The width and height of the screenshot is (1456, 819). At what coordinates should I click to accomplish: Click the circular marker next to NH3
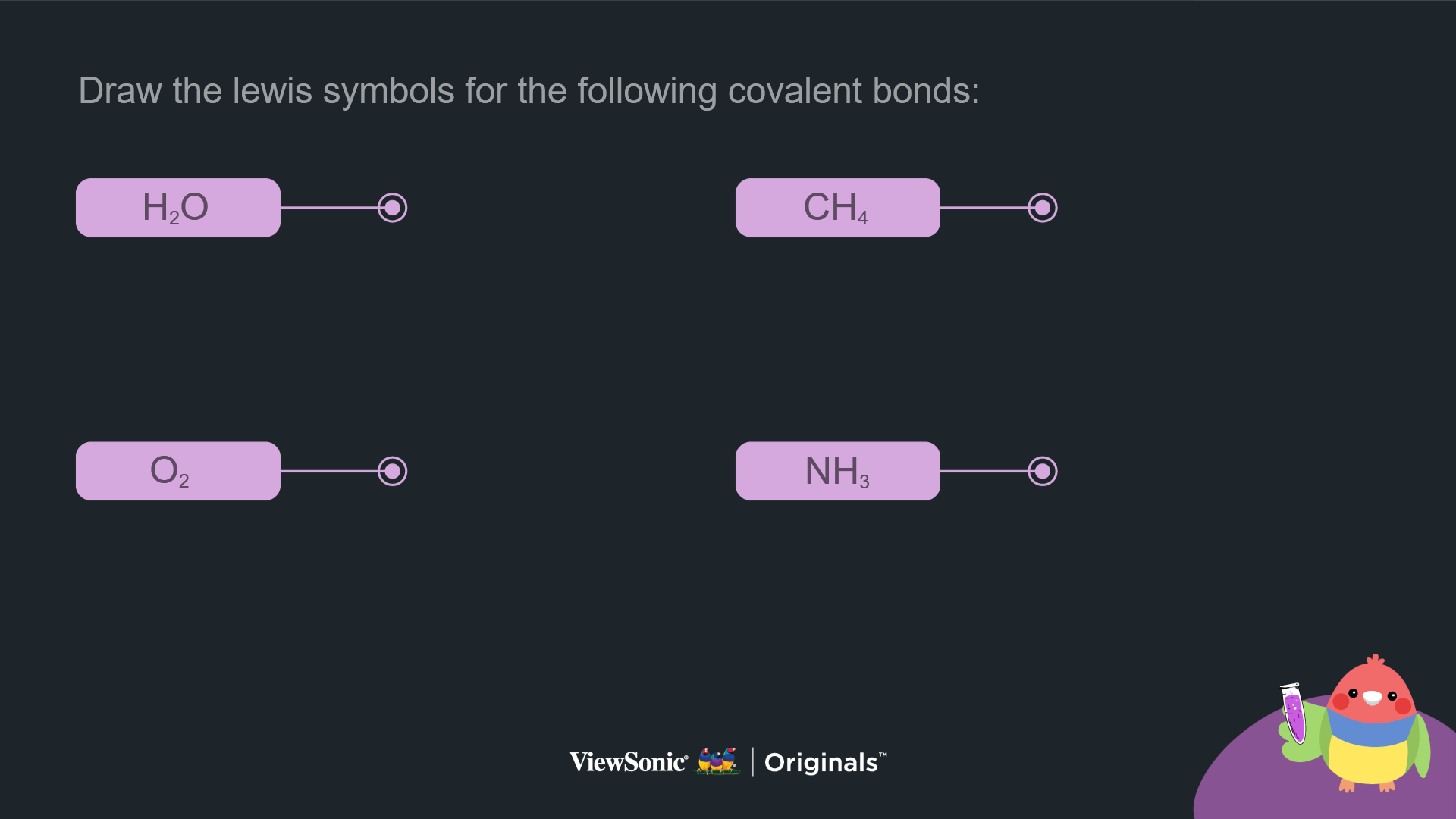1043,471
